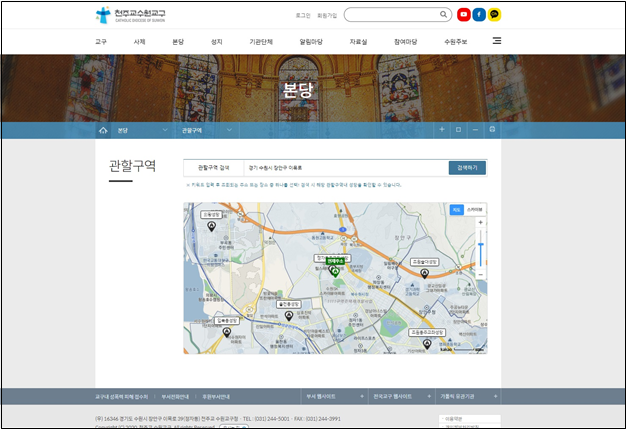Expand the 전국교구 웹사이트 footer list
The image size is (627, 429).
(401, 397)
